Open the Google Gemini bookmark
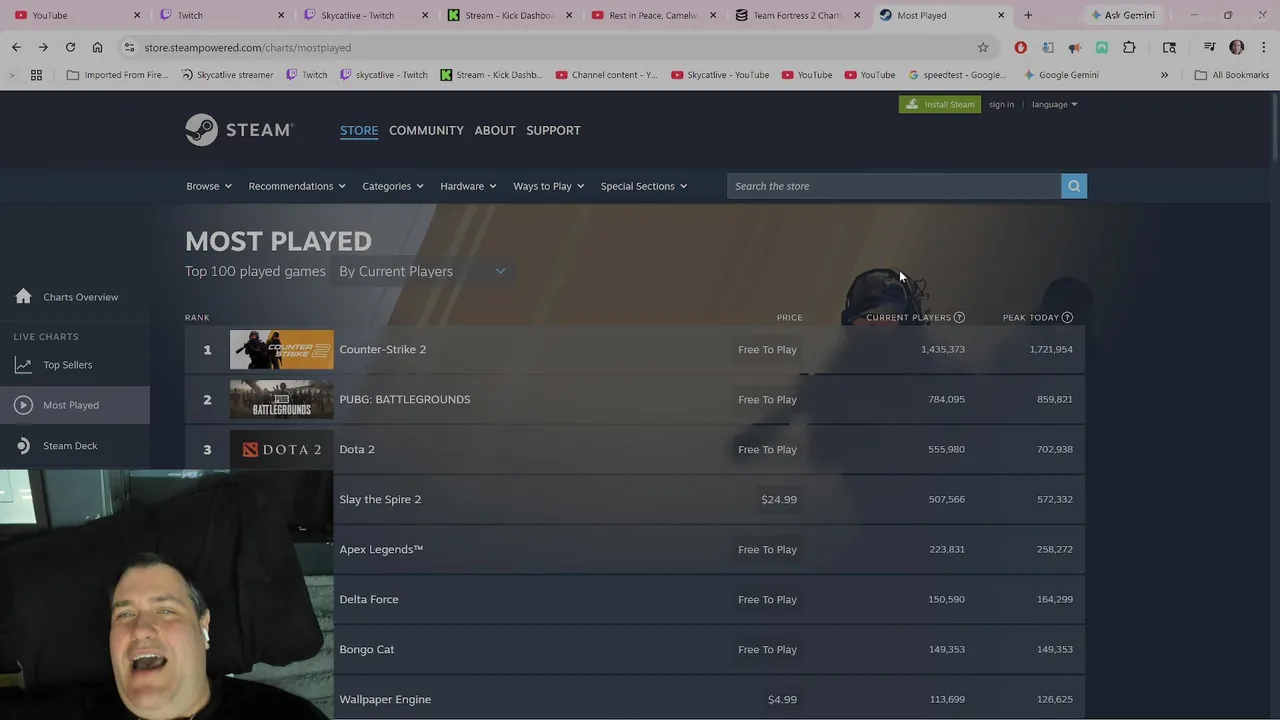 (x=1060, y=75)
